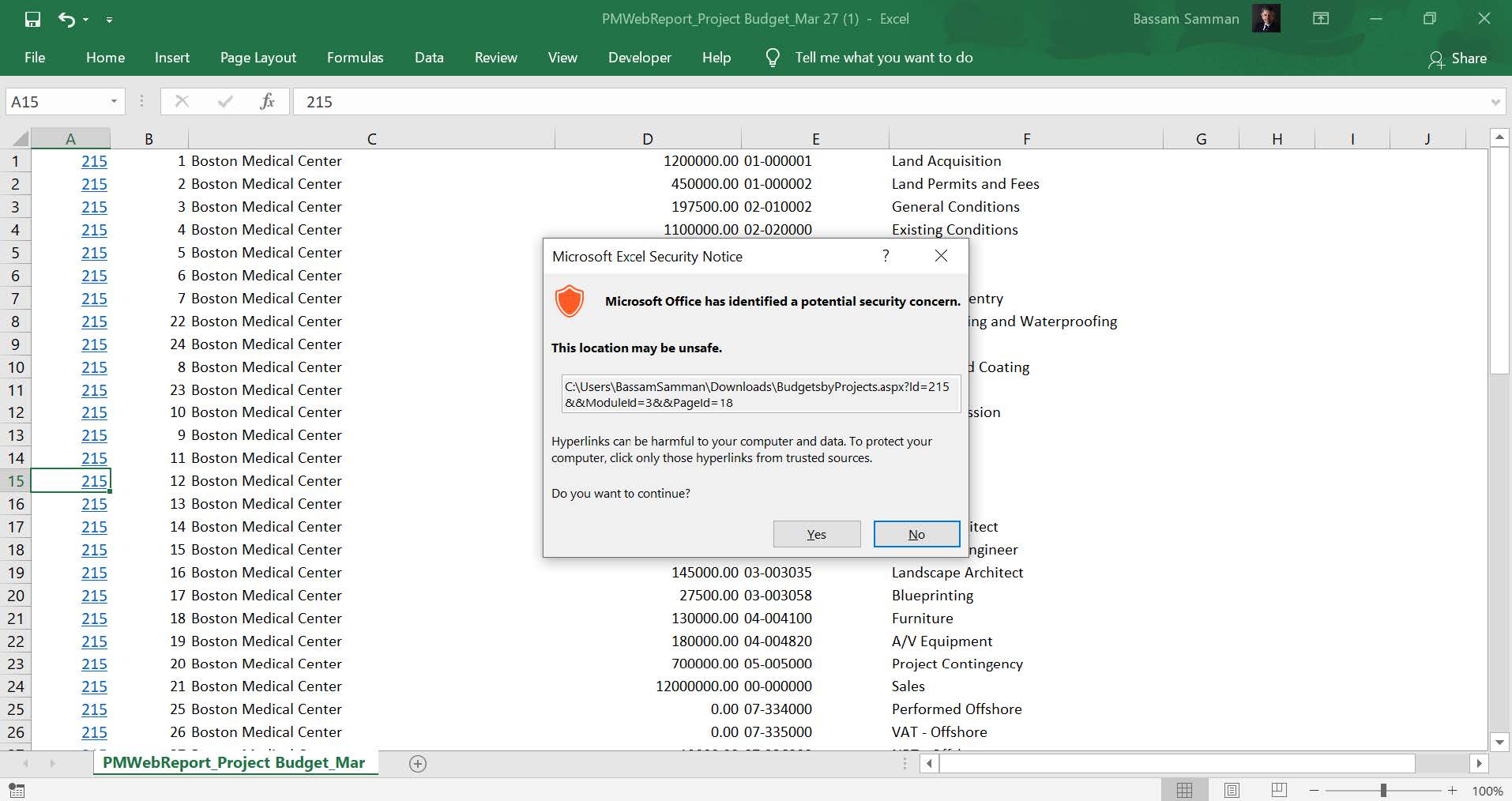Viewport: 1512px width, 801px height.
Task: Switch to Page Layout view icon
Action: [1232, 790]
